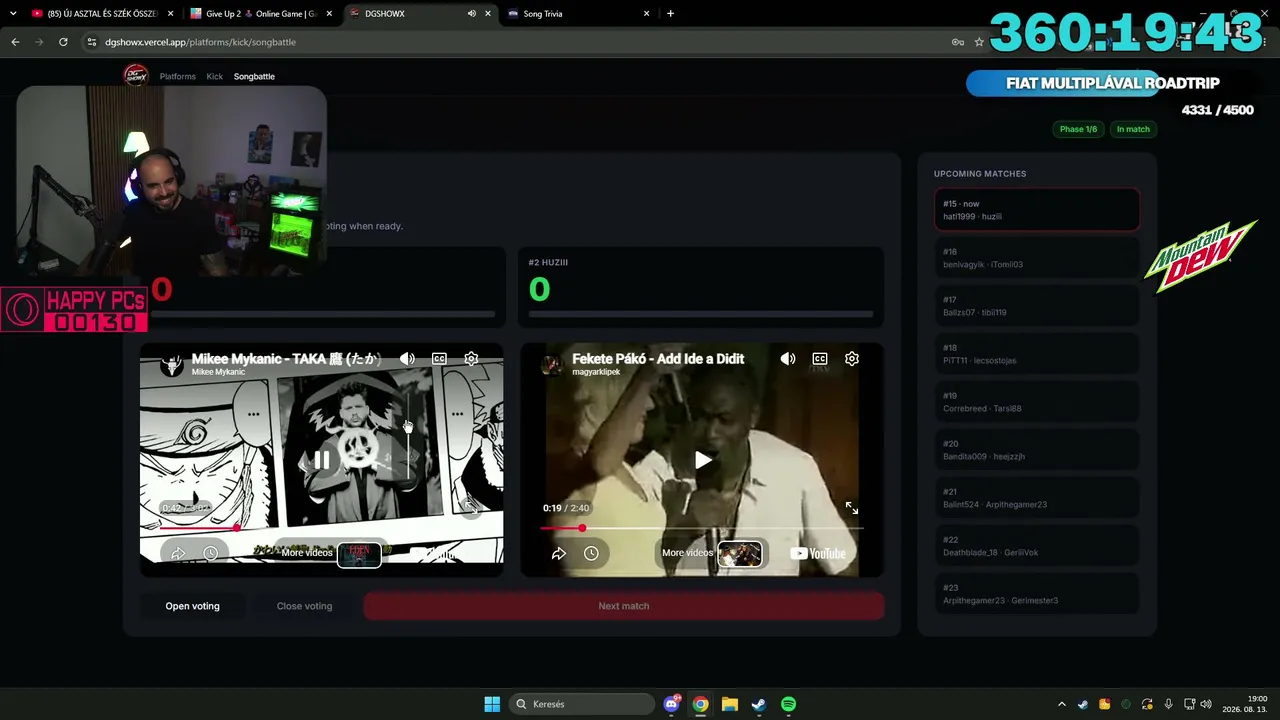
Task: Open the Fekete Pákó - Add Ide a Didit title
Action: coord(658,358)
